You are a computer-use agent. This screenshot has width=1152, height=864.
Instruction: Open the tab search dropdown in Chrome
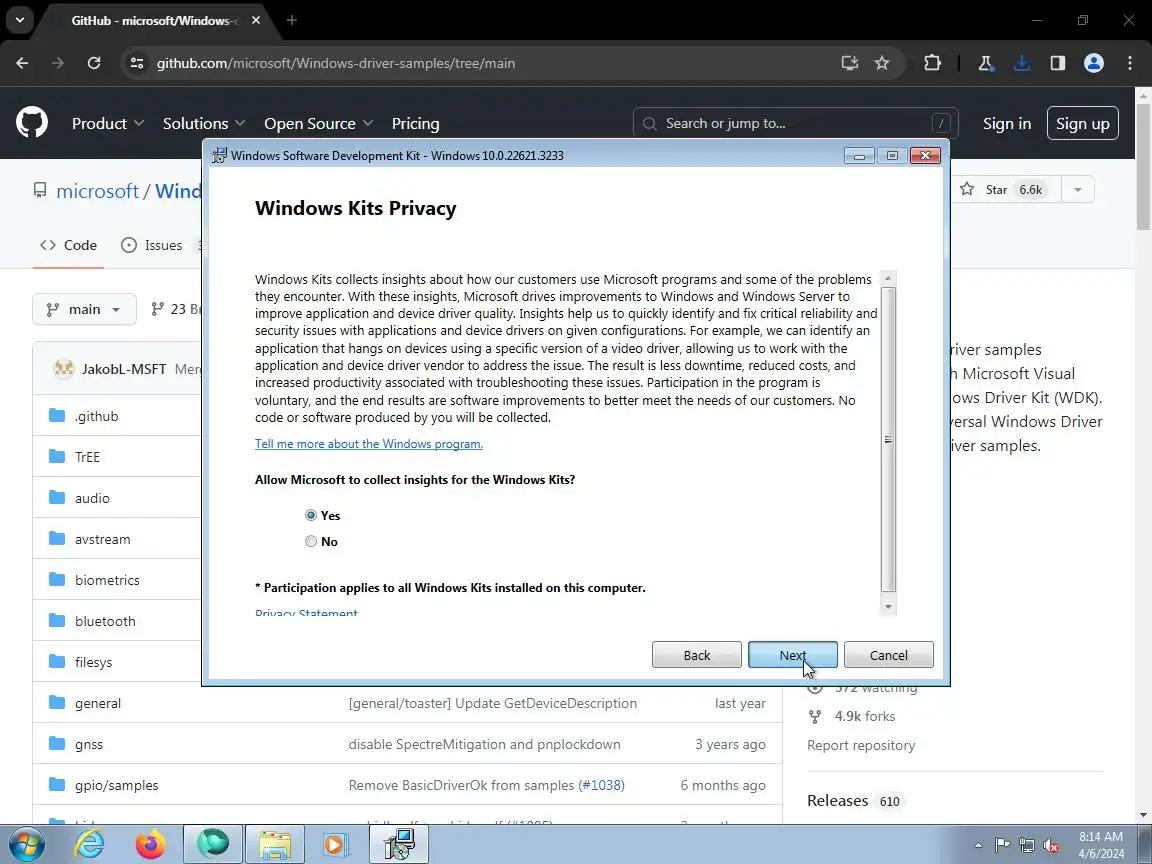pos(20,21)
